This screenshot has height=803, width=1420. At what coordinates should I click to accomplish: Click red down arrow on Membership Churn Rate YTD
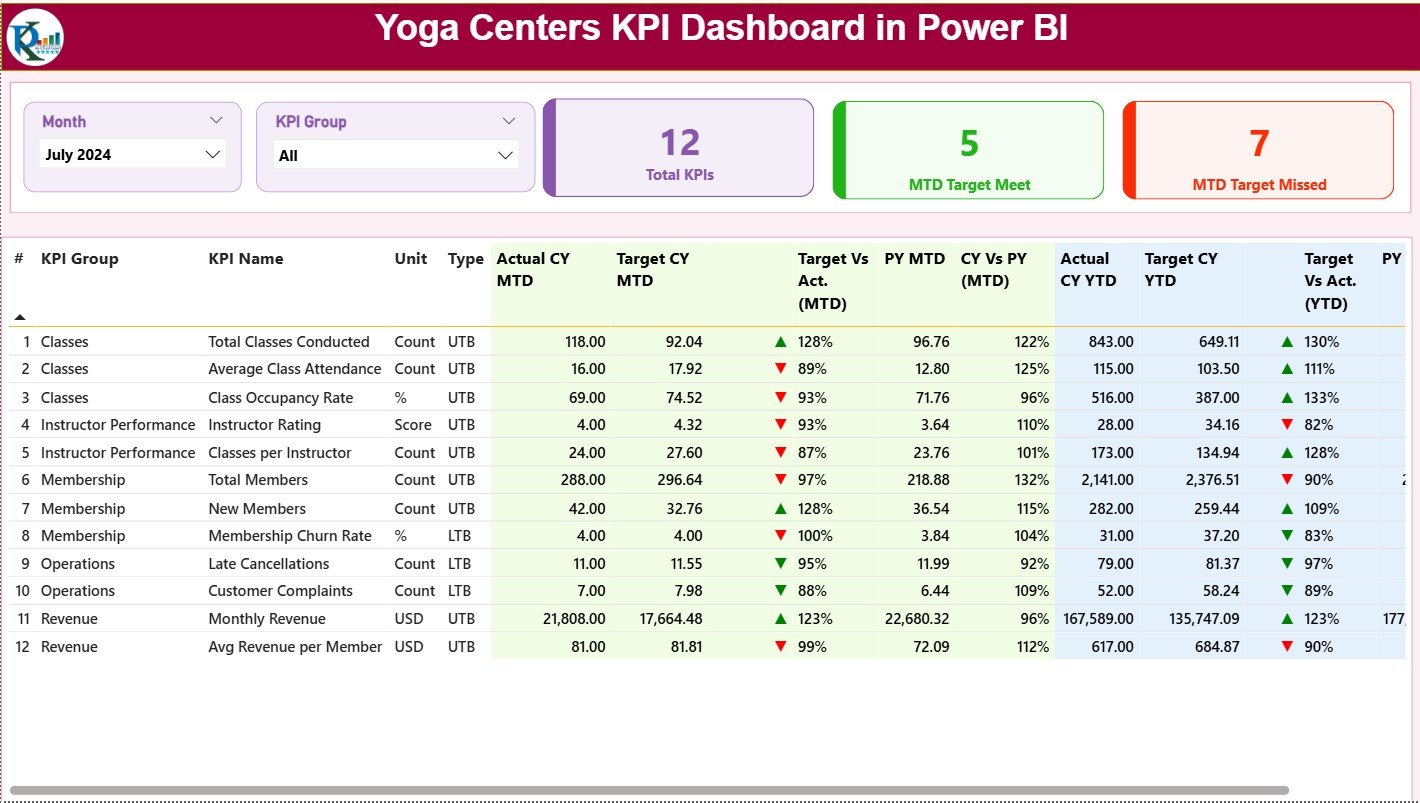pos(1285,535)
